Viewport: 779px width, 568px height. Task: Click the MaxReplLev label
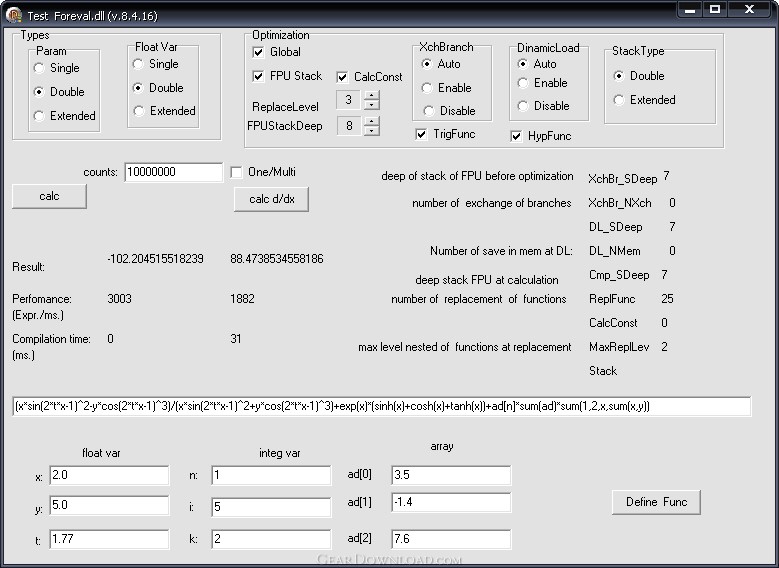[619, 347]
